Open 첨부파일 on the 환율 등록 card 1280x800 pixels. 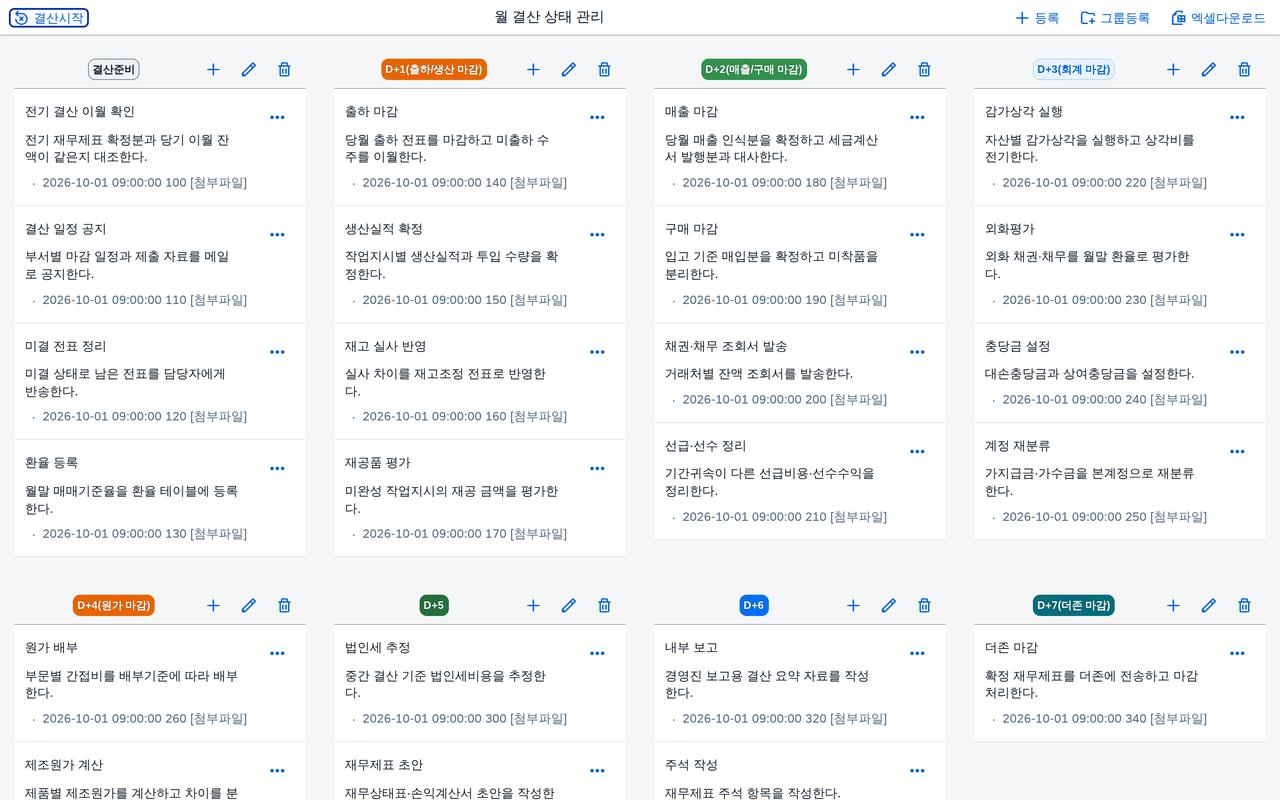[218, 534]
